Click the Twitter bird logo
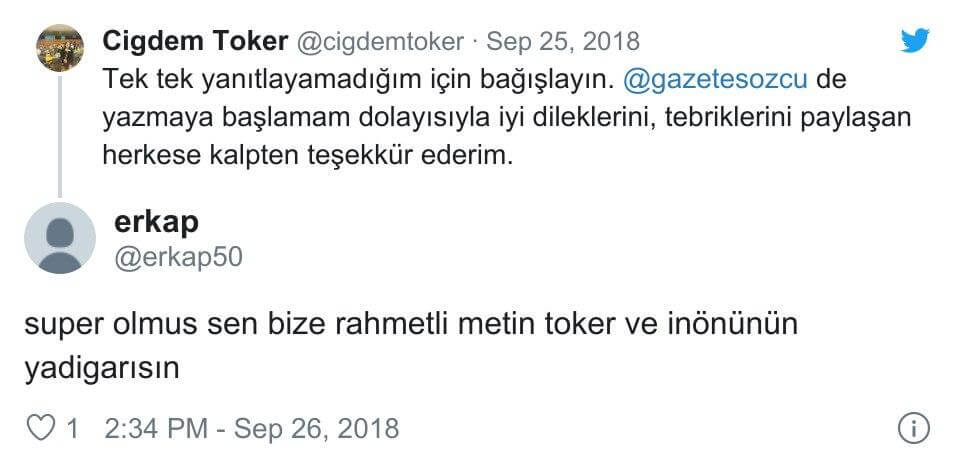 [x=915, y=39]
